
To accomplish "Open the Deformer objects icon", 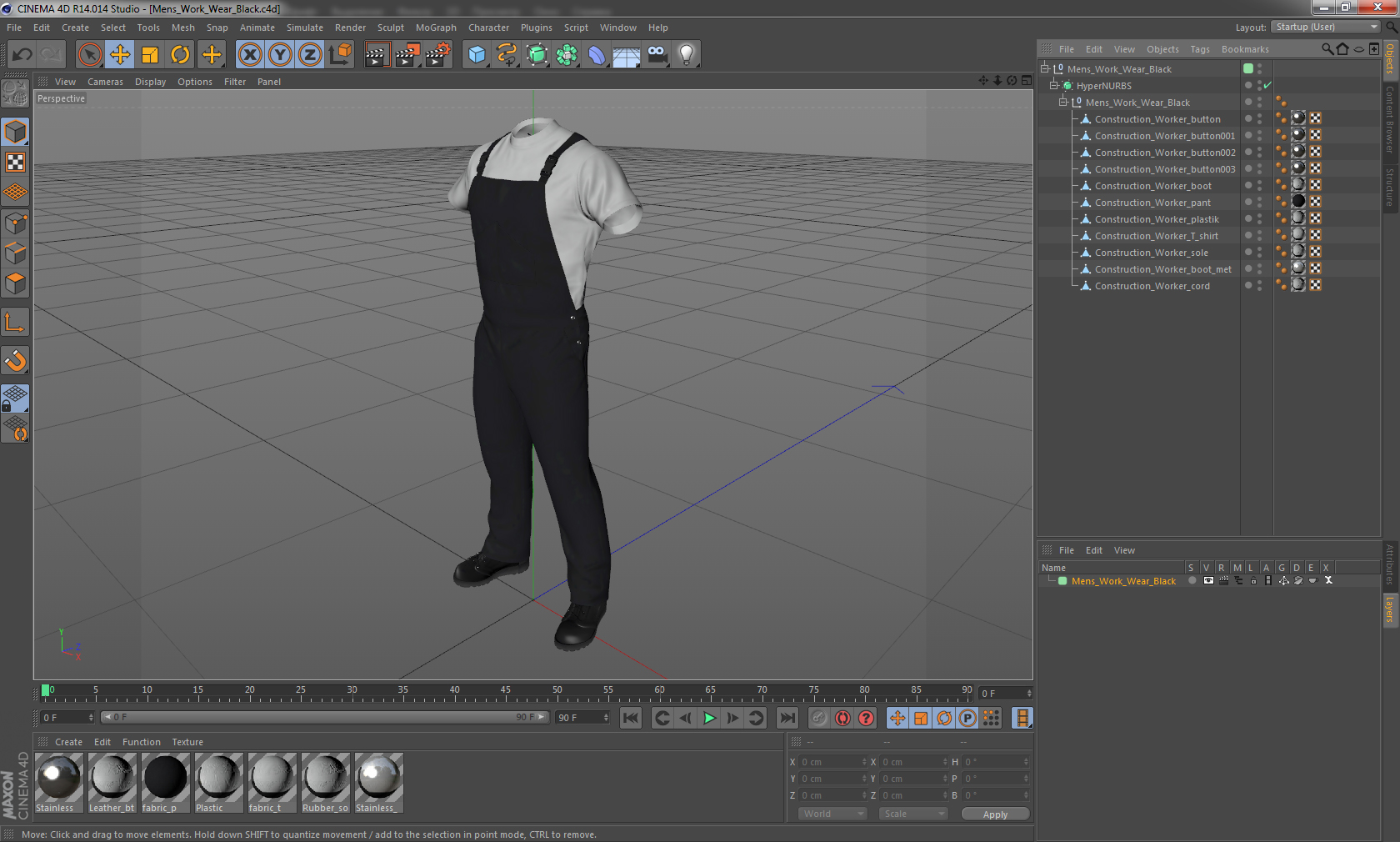I will tap(597, 55).
